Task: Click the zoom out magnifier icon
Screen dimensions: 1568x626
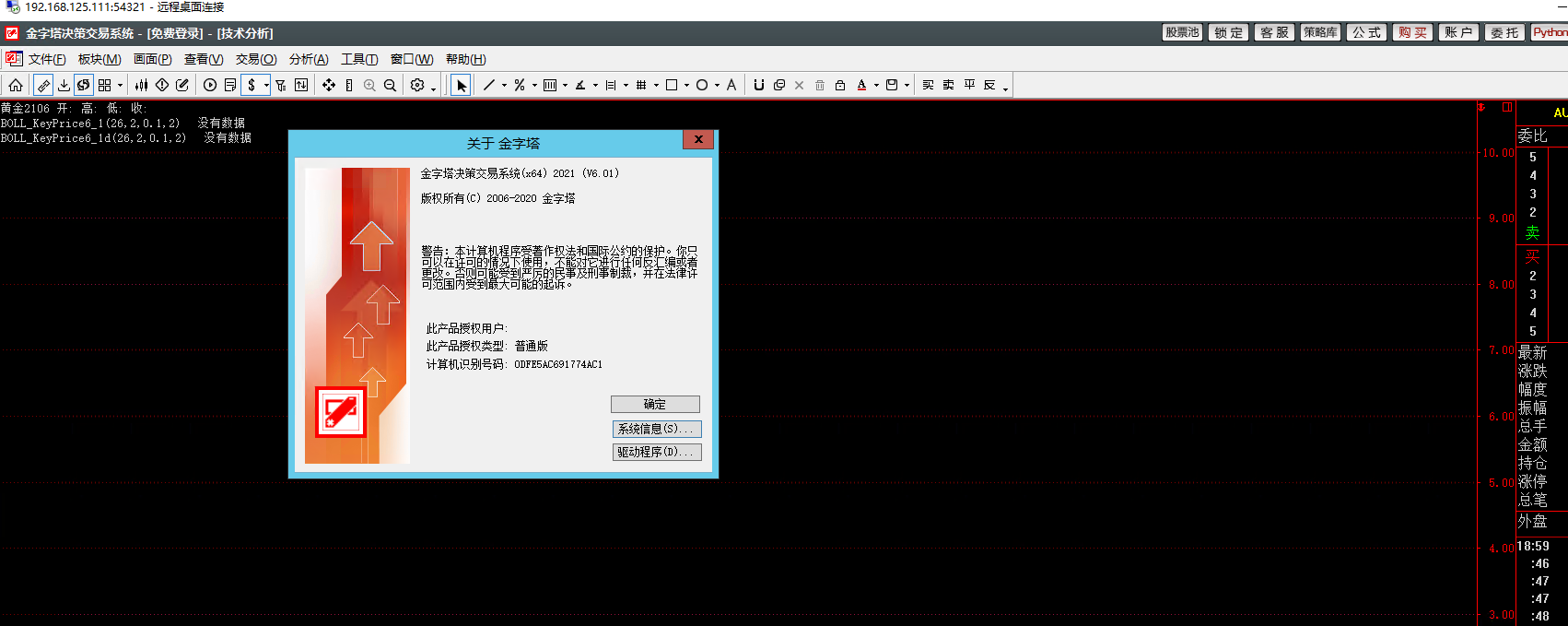Action: coord(390,85)
